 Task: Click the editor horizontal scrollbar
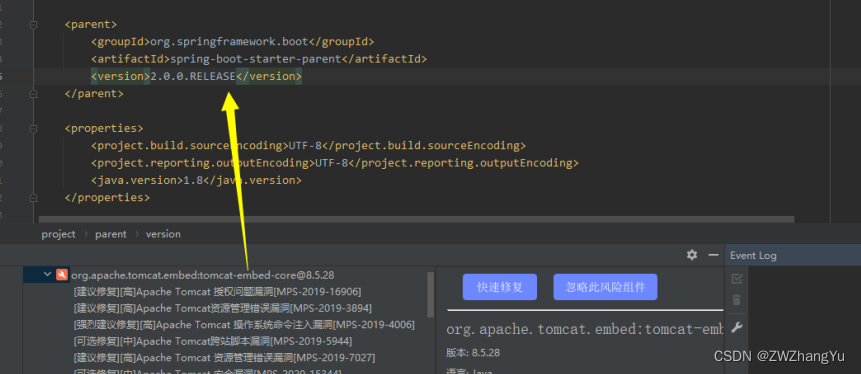point(416,219)
